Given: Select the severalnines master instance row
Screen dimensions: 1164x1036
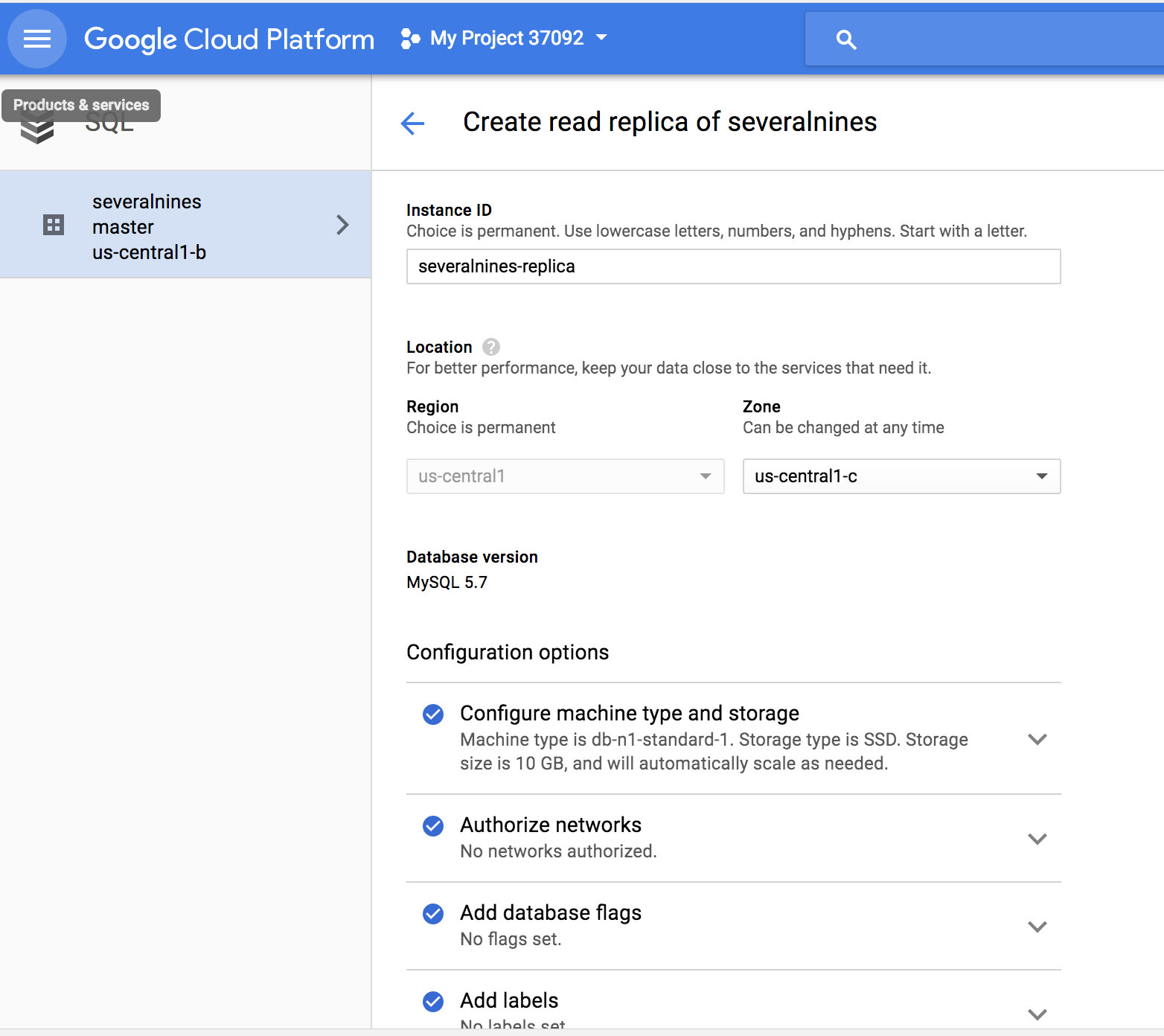Looking at the screenshot, I should coord(185,225).
